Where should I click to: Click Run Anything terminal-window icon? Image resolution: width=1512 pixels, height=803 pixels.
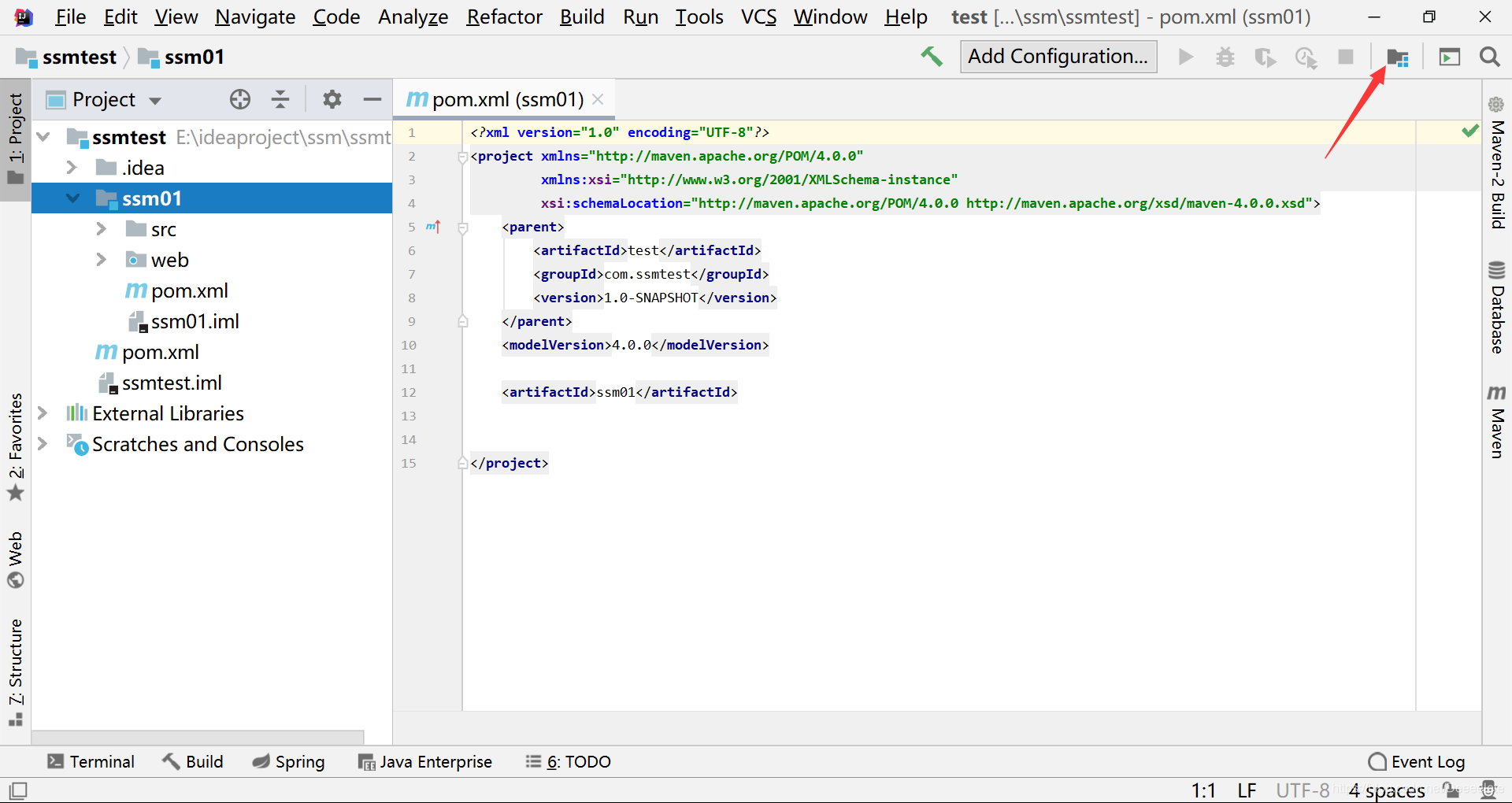[1450, 57]
